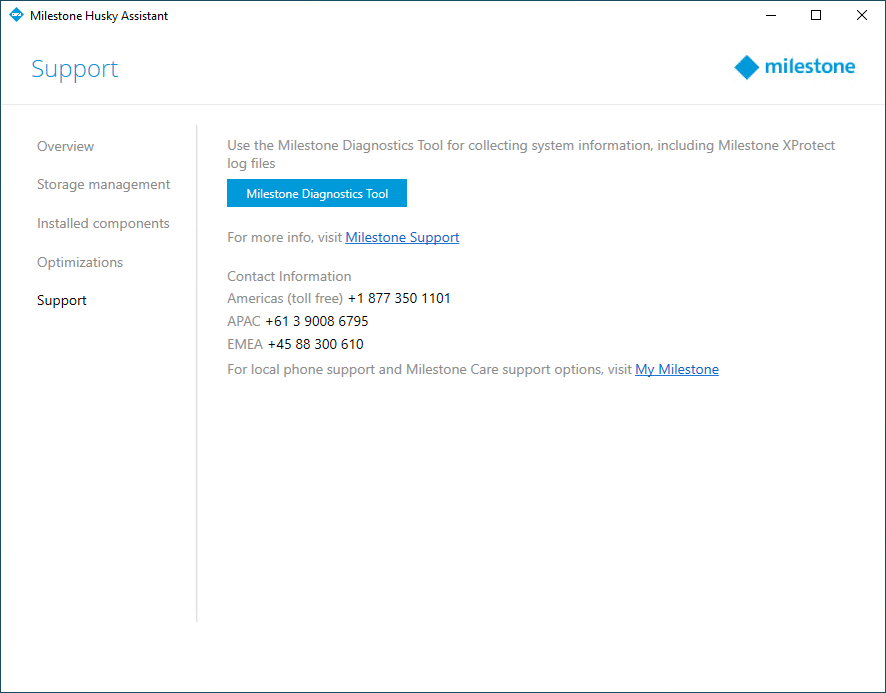Open the My Milestone link
Image resolution: width=886 pixels, height=693 pixels.
point(677,369)
